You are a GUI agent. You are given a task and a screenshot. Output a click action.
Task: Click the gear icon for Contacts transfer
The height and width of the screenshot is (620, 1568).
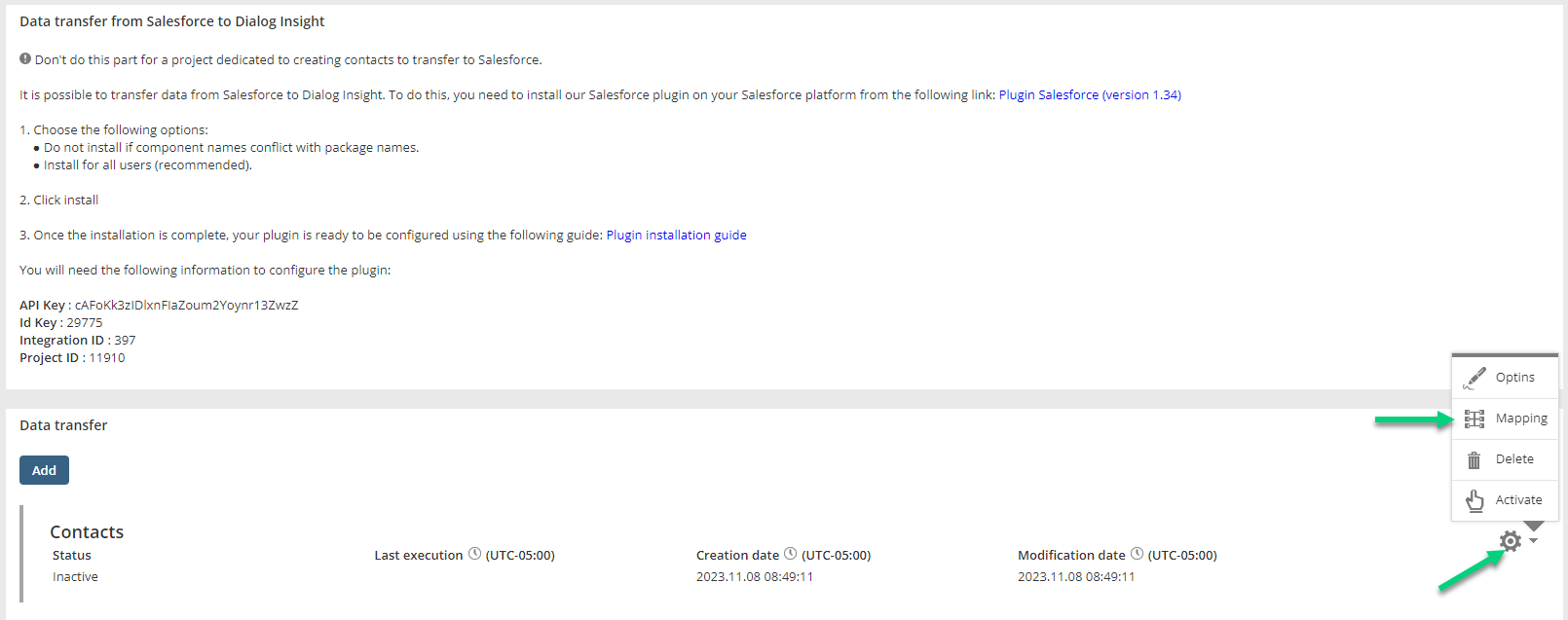point(1510,541)
